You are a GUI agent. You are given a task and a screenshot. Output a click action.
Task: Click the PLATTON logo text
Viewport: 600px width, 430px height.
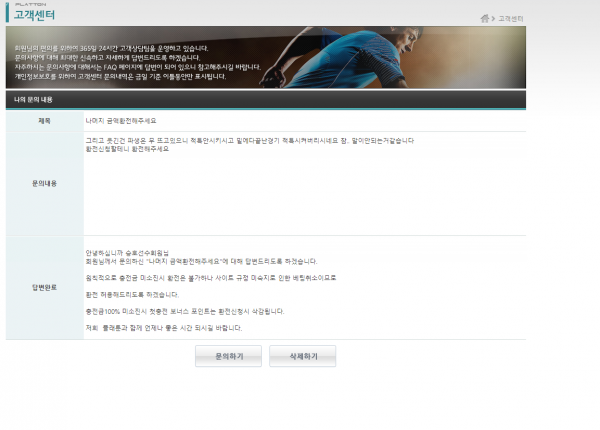click(31, 5)
